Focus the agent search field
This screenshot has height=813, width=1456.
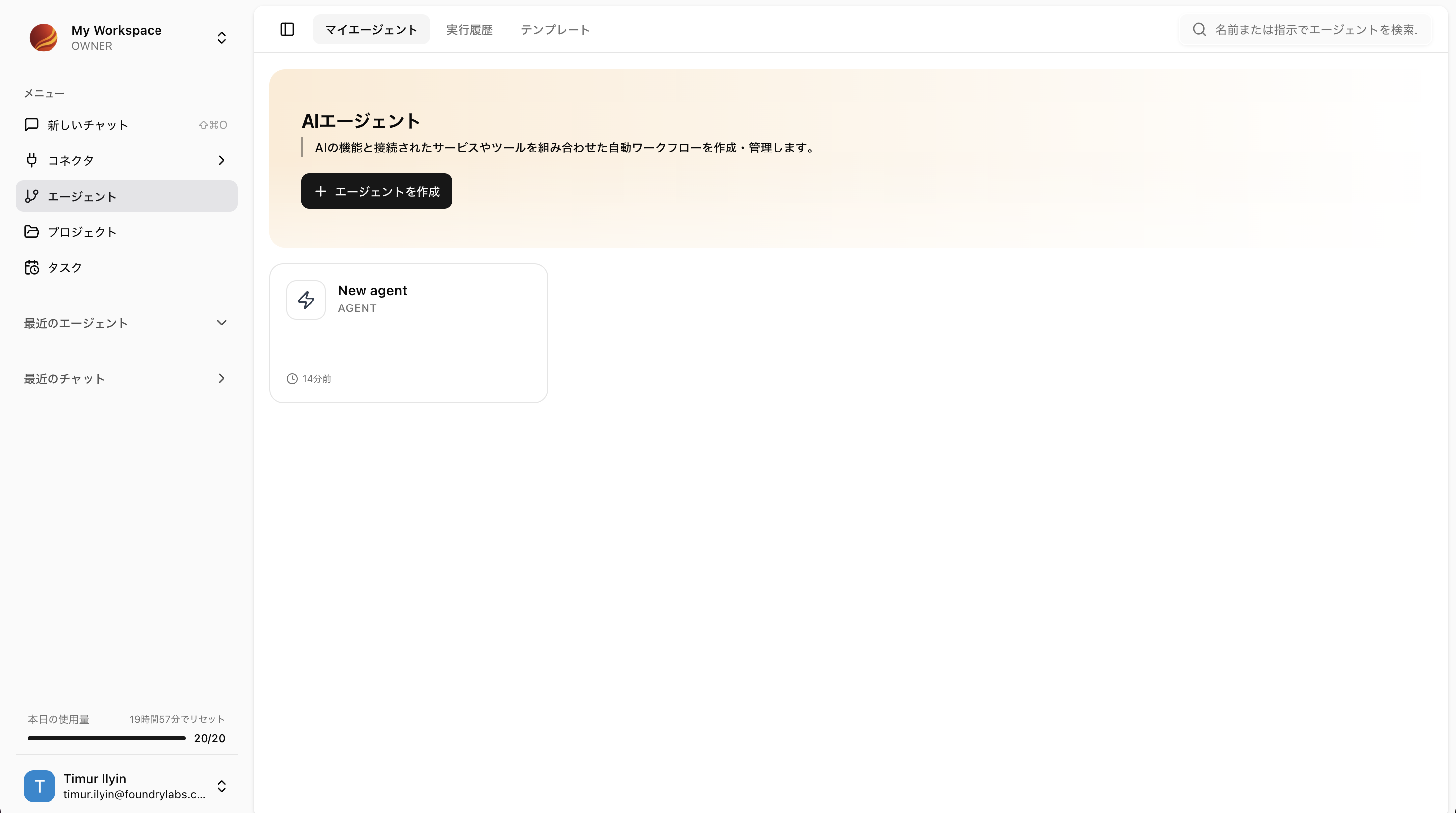coord(1304,29)
